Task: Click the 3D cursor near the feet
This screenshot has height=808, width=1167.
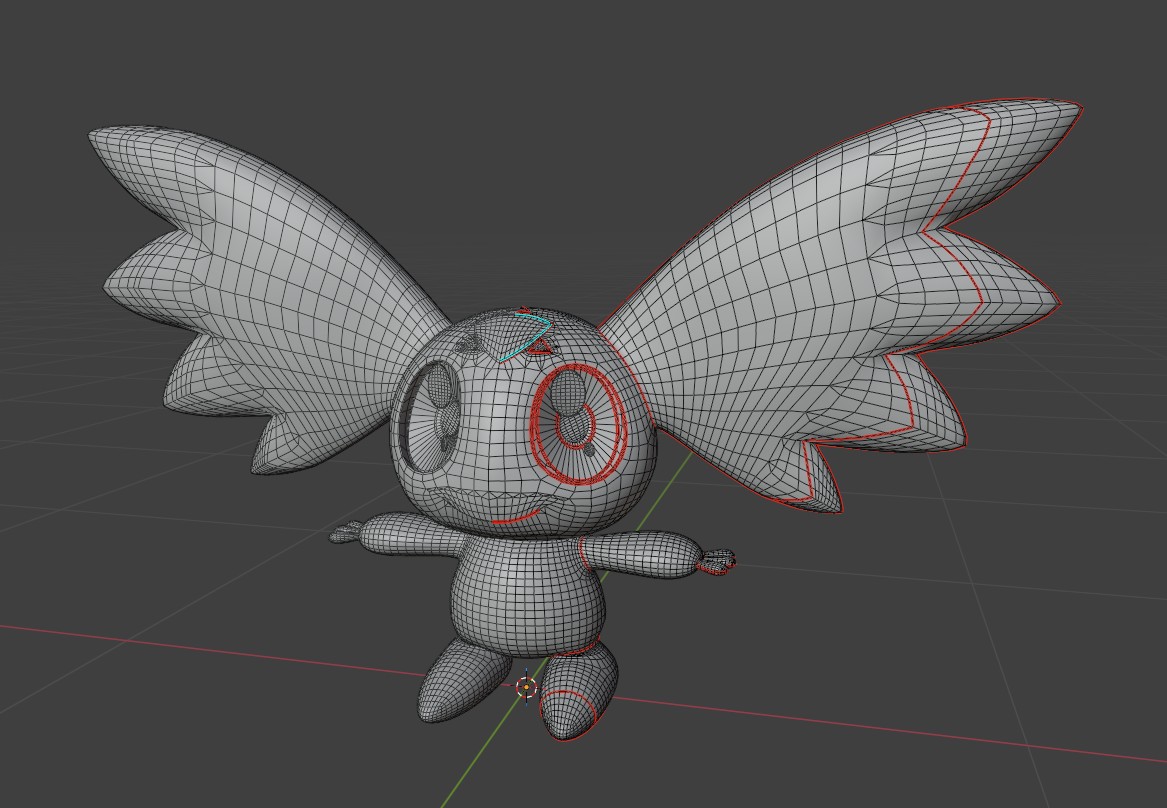Action: pos(526,687)
